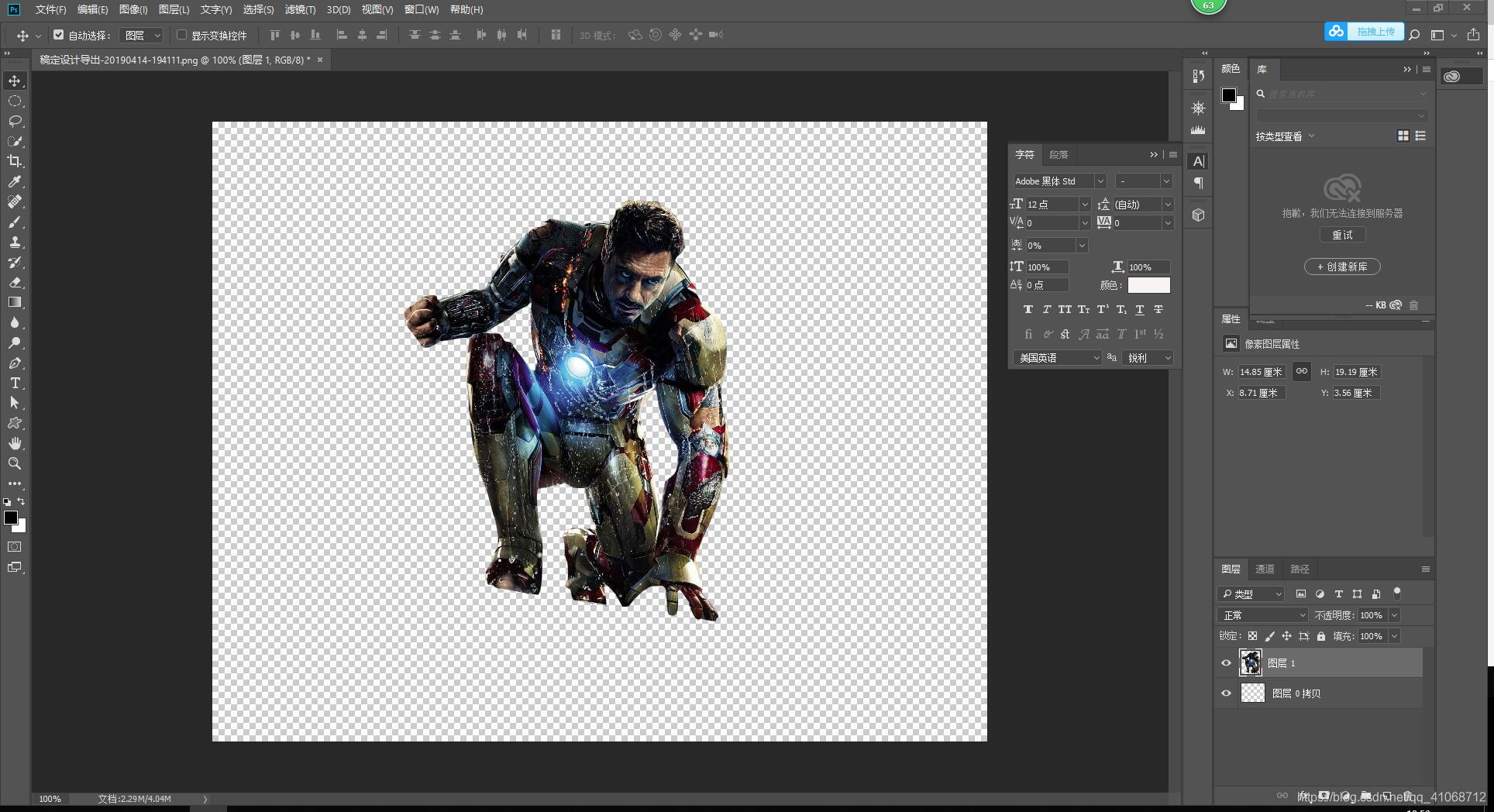1494x812 pixels.
Task: Open the Auto-Select 图层 dropdown
Action: point(143,35)
